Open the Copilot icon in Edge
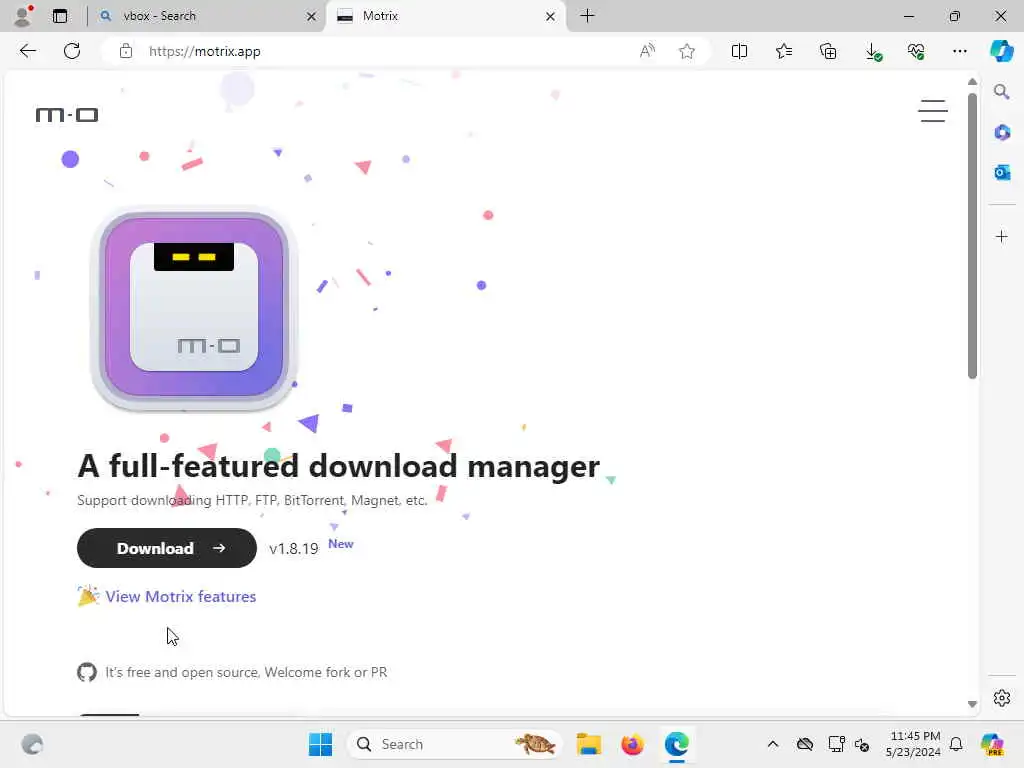Screen dimensions: 1024x768 click(x=1002, y=51)
